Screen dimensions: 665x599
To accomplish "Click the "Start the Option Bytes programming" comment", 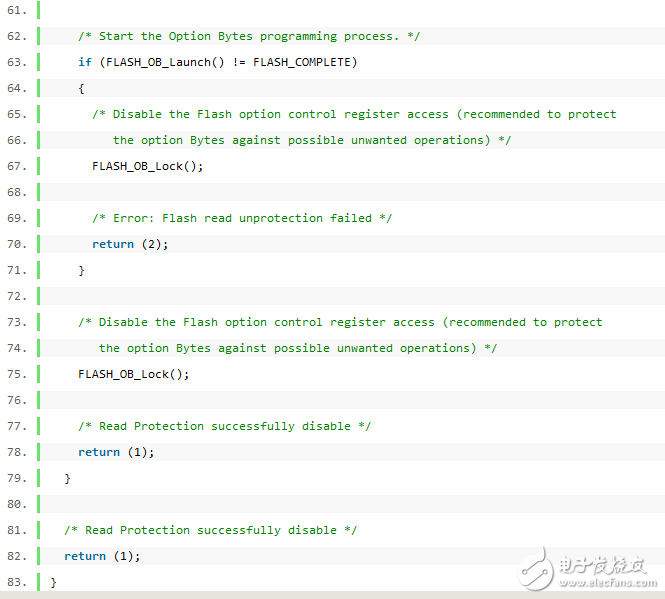I will click(x=249, y=36).
